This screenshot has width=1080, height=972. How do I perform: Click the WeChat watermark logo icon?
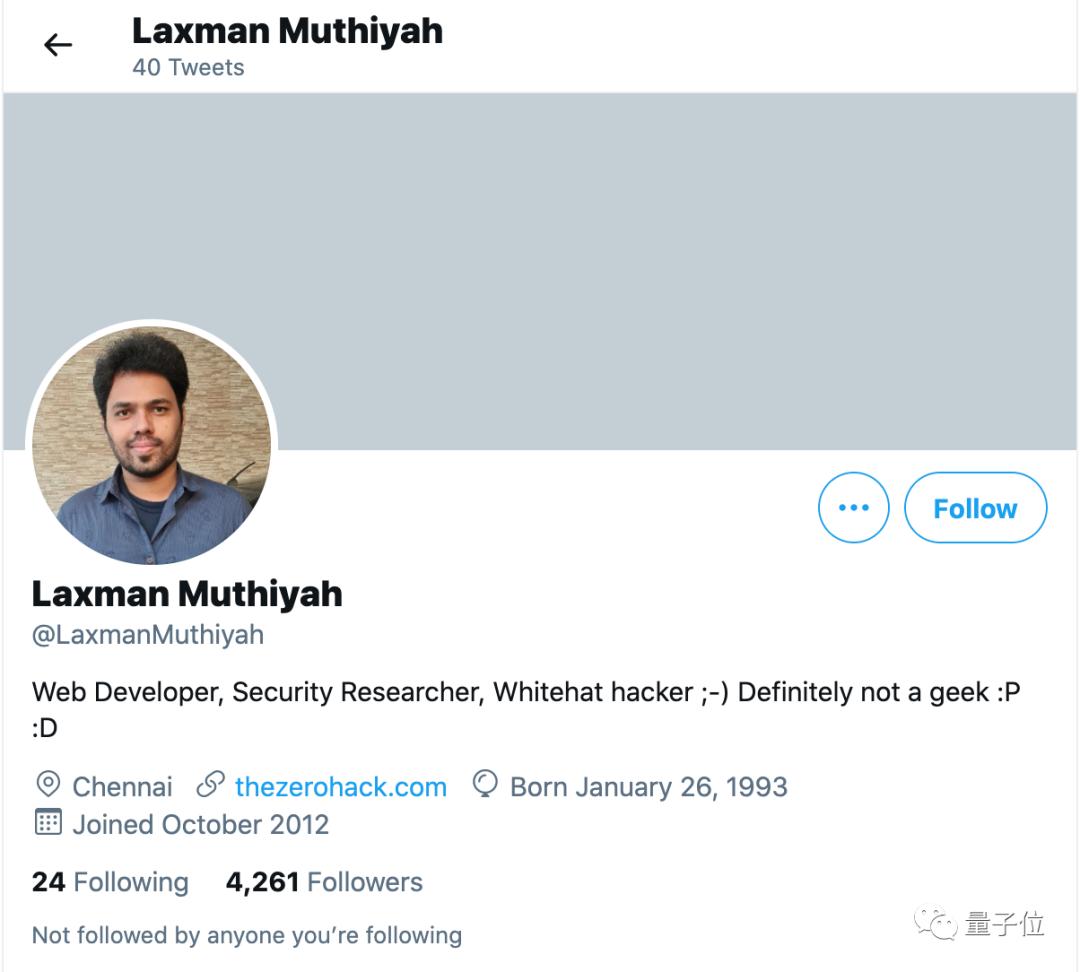[933, 923]
